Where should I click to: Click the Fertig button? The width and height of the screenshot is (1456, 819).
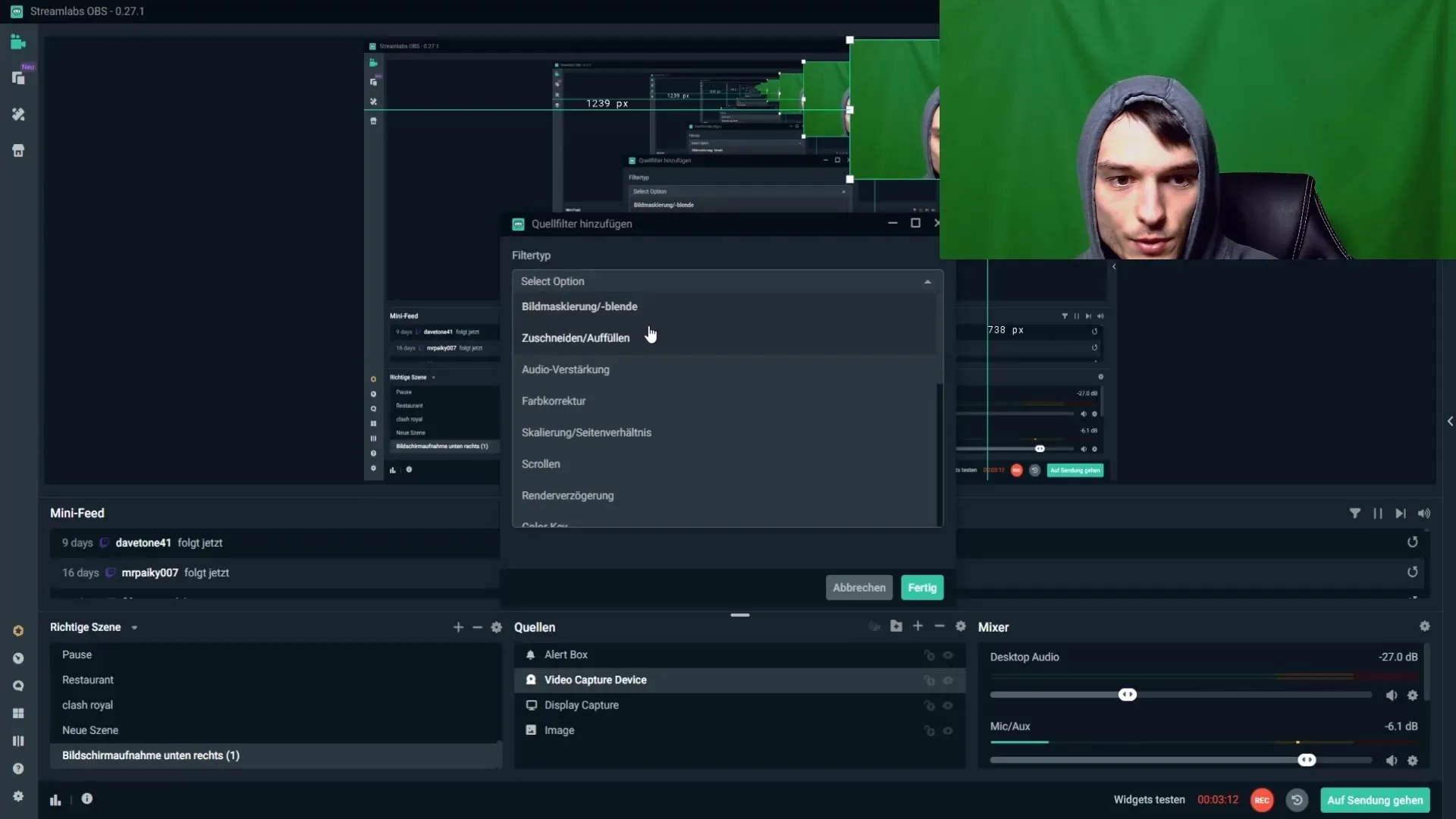pyautogui.click(x=922, y=588)
